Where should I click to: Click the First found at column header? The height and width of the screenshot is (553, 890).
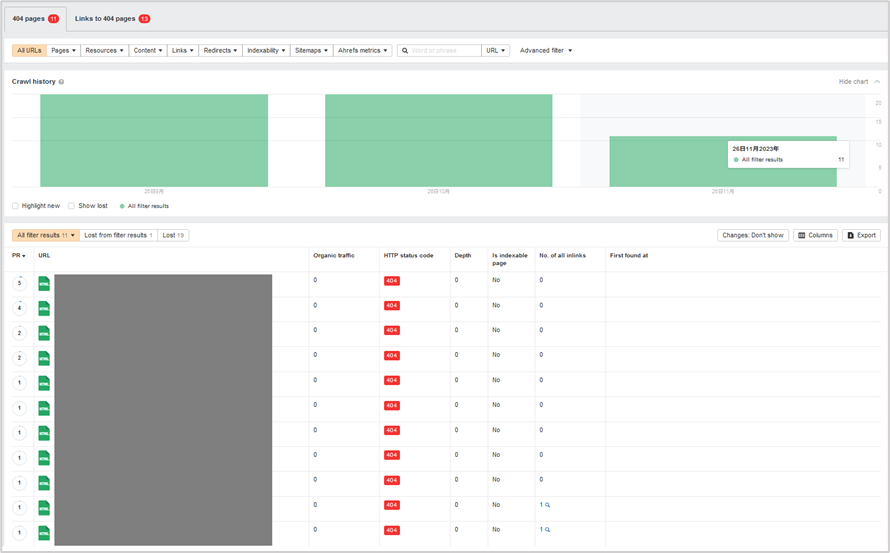point(629,255)
